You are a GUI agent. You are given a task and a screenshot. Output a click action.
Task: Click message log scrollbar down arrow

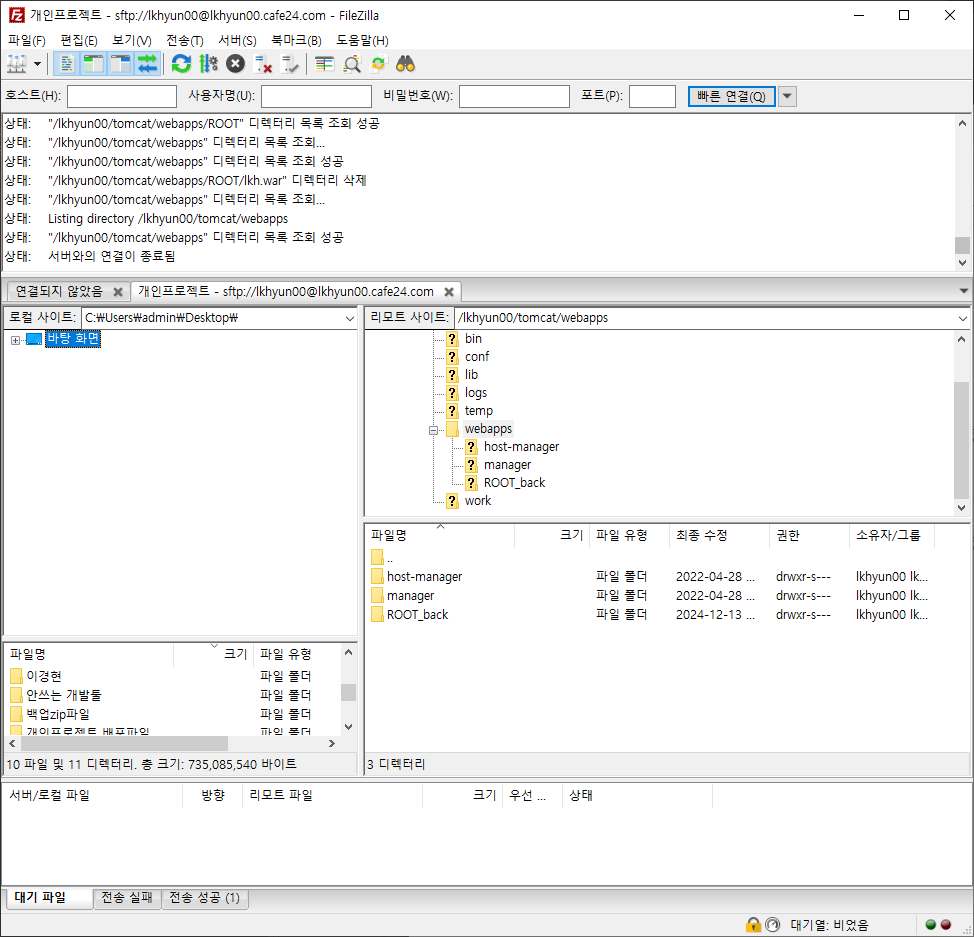(962, 263)
